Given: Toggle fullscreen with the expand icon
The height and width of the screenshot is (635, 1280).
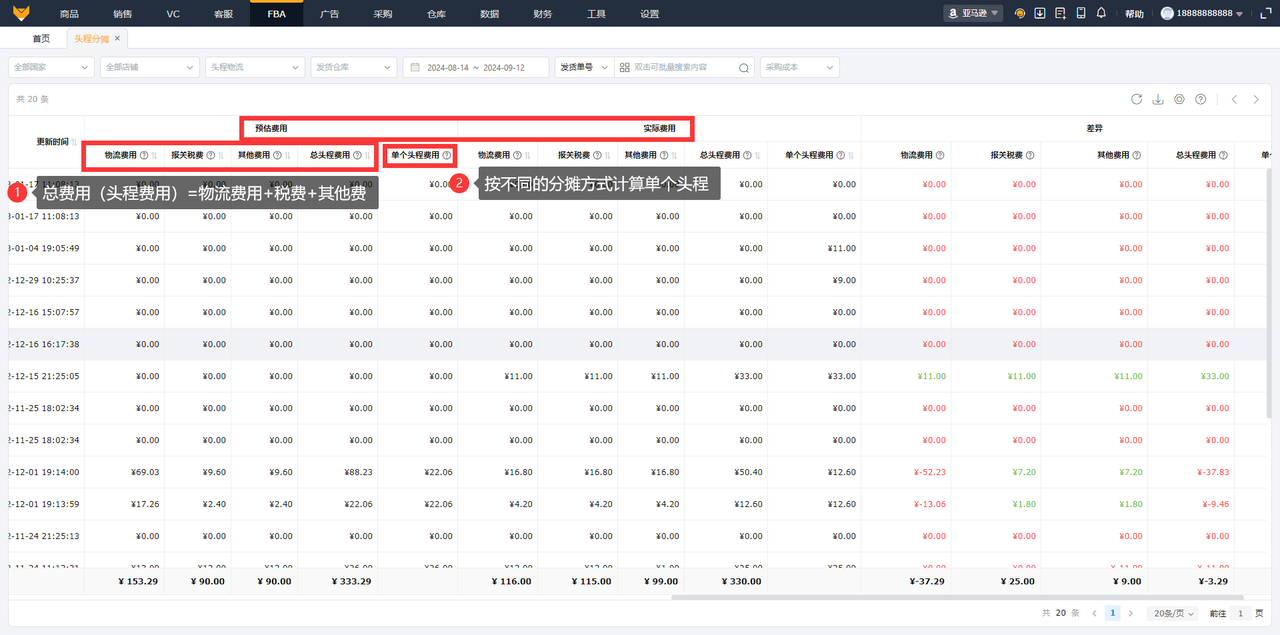Looking at the screenshot, I should [1266, 14].
